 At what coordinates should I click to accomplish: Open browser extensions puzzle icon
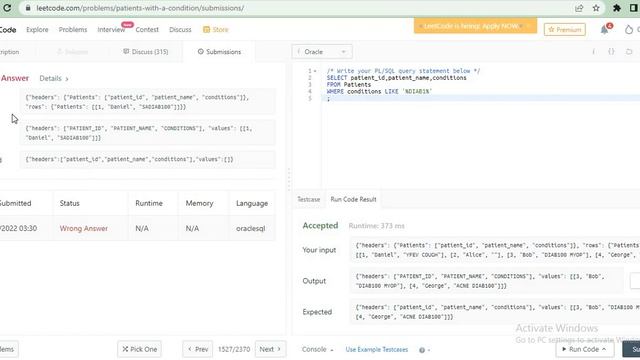point(617,8)
